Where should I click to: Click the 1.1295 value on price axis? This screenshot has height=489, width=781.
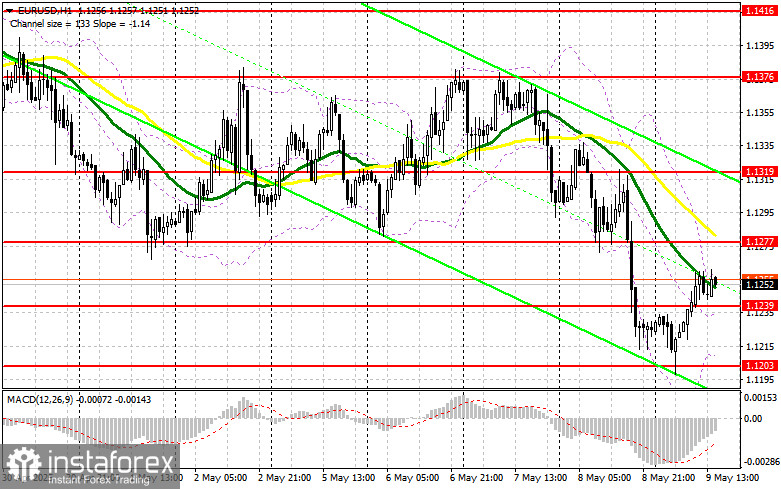pyautogui.click(x=760, y=213)
